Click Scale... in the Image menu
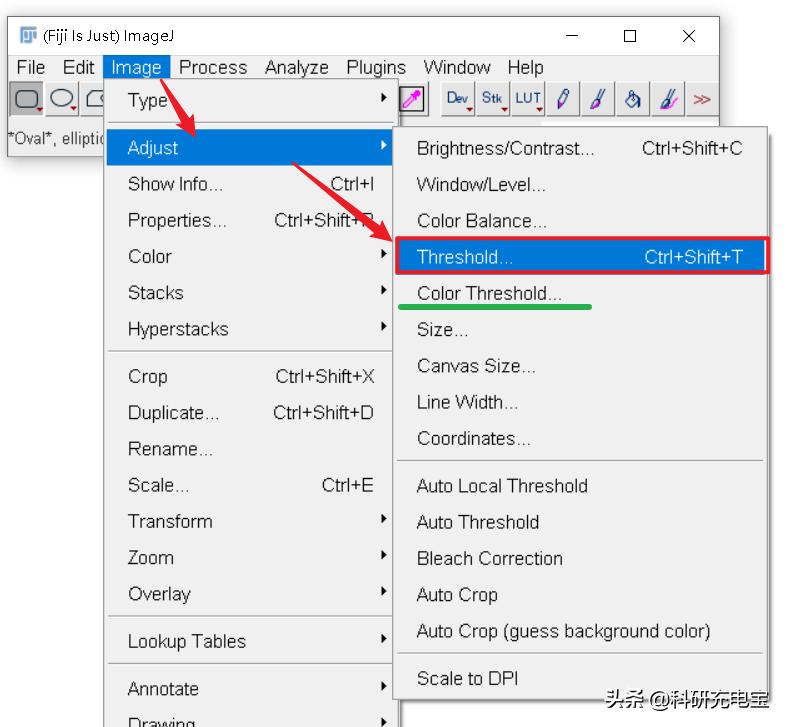The image size is (787, 727). pyautogui.click(x=250, y=485)
